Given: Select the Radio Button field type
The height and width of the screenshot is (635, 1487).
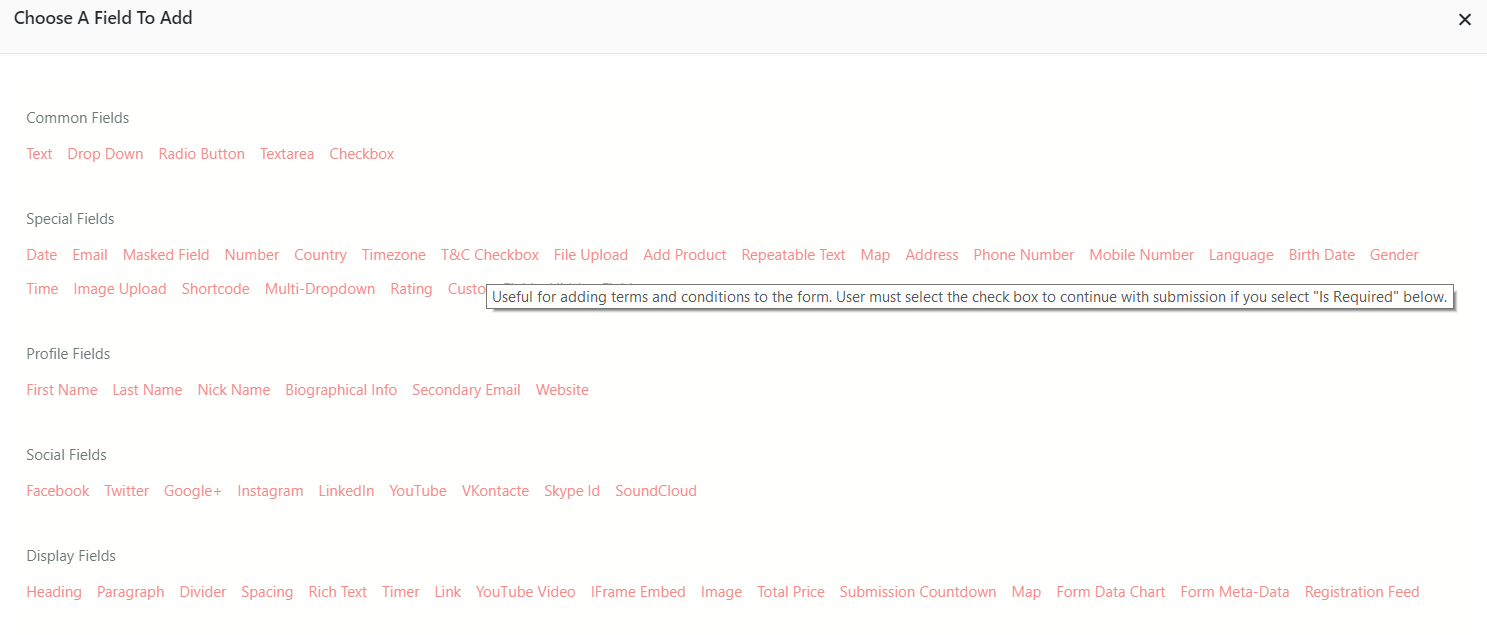Looking at the screenshot, I should click(x=201, y=154).
